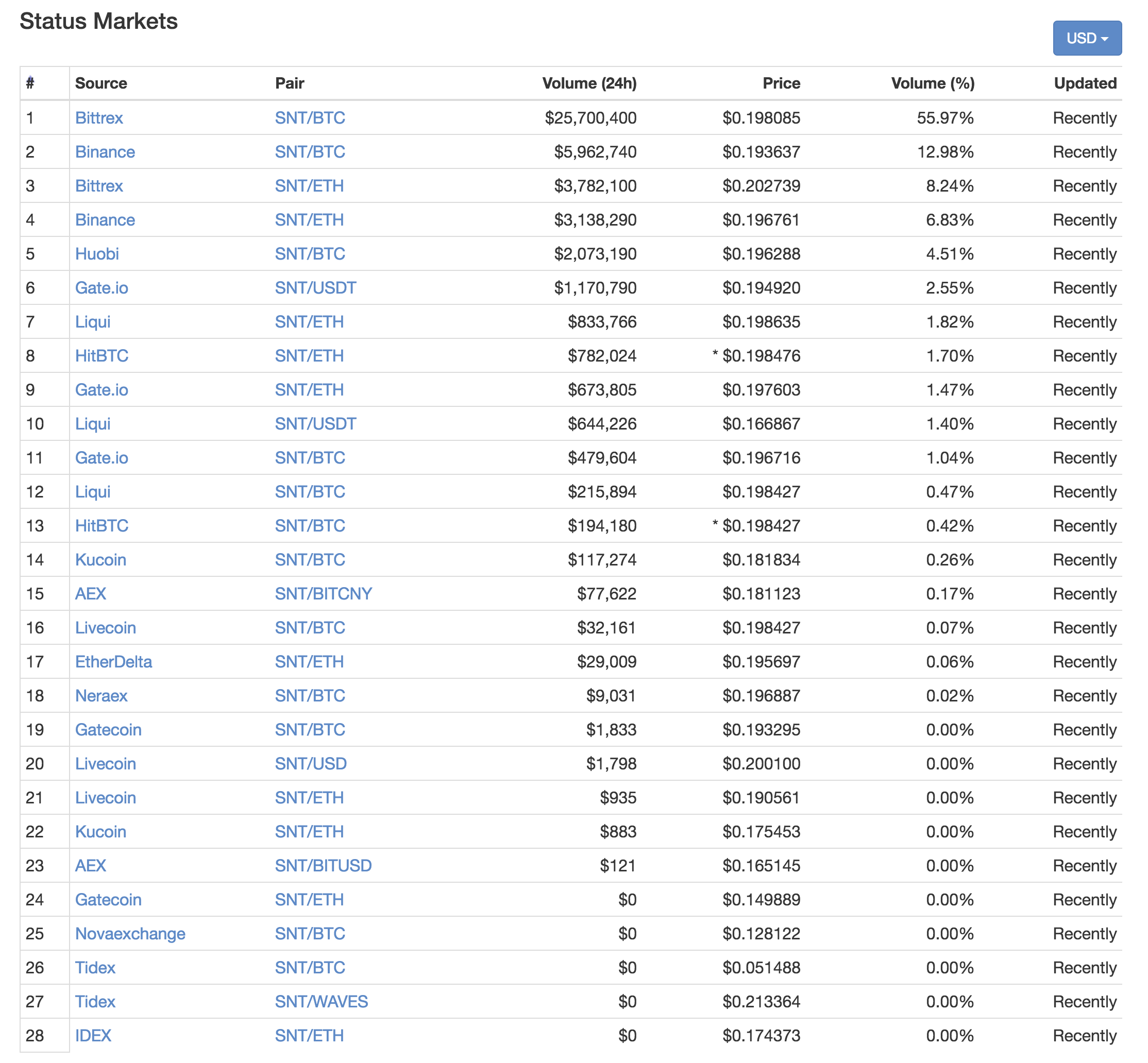Open Binance source link in row 2

105,152
